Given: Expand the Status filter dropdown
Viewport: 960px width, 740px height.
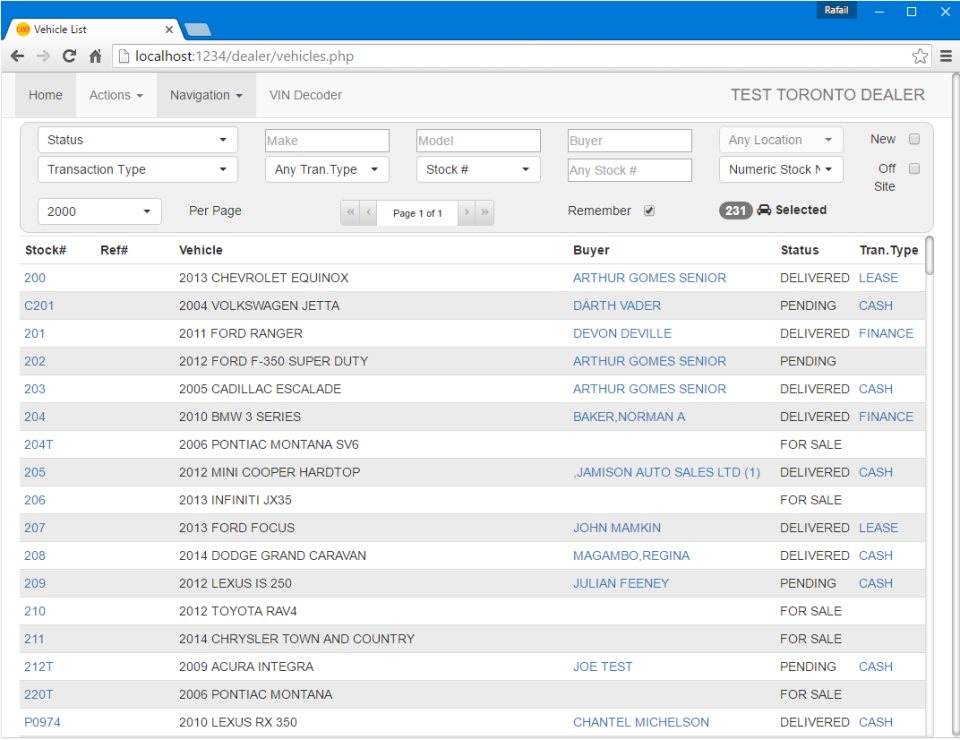Looking at the screenshot, I should tap(137, 140).
